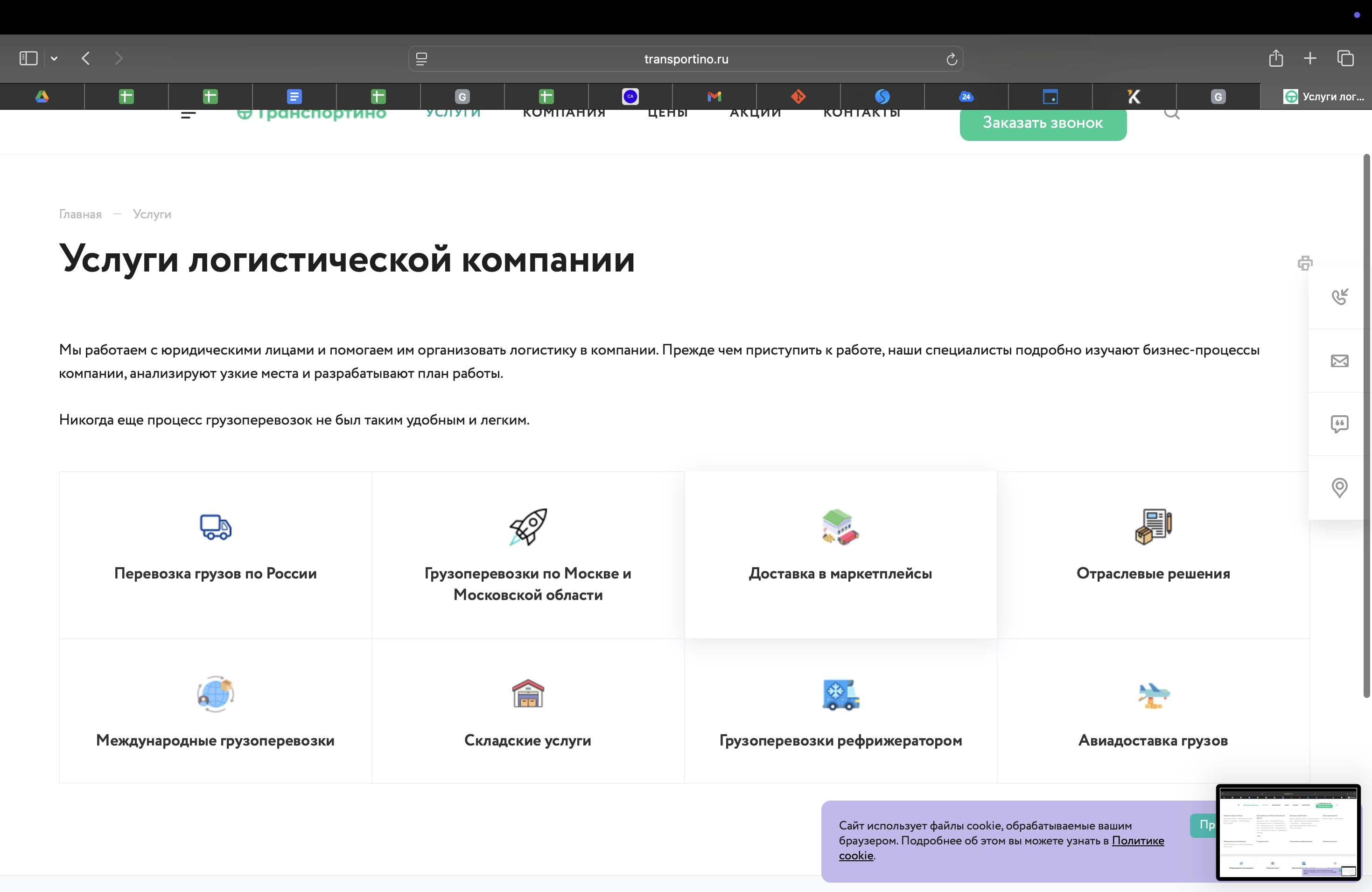Switch to the Gmail tab
1372x892 pixels.
pos(714,96)
